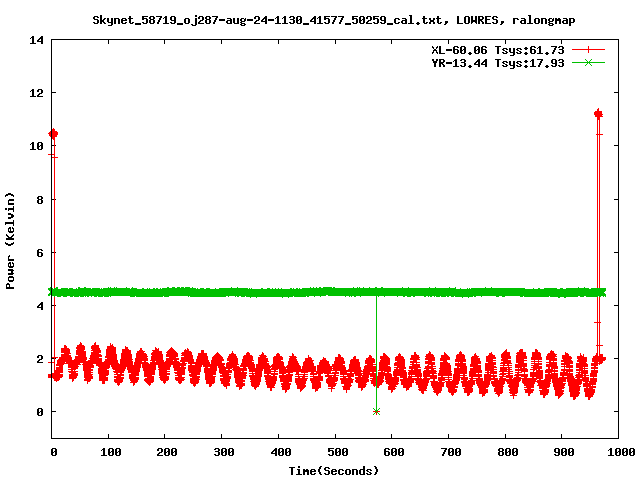Viewport: 640px width, 480px height.
Task: Click the y-axis tick label '14'
Action: 36,40
